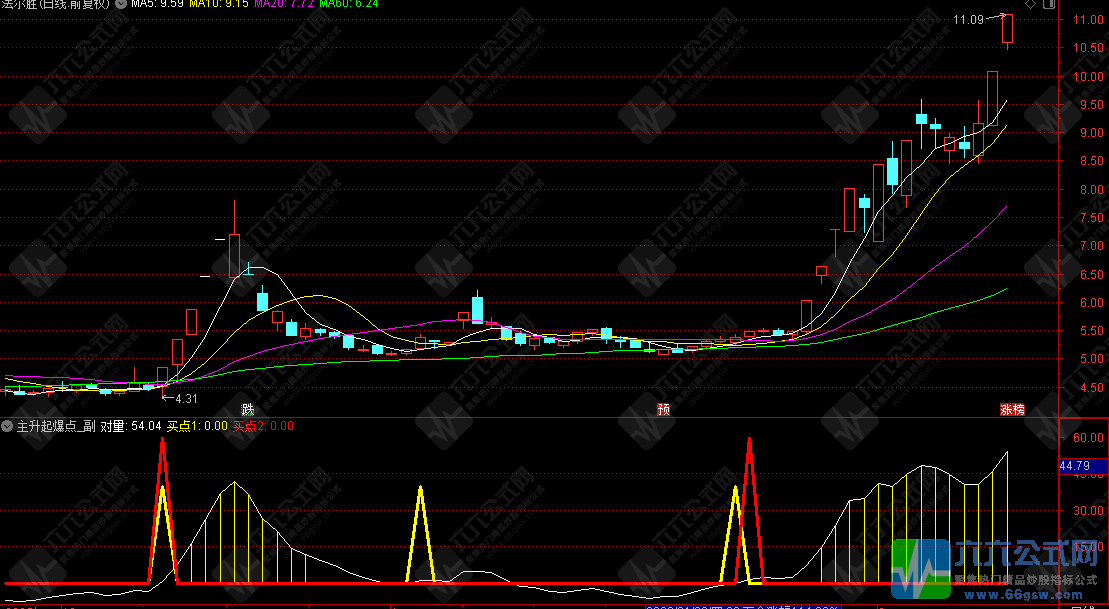
Task: Click the red 预 marker icon
Action: click(663, 409)
